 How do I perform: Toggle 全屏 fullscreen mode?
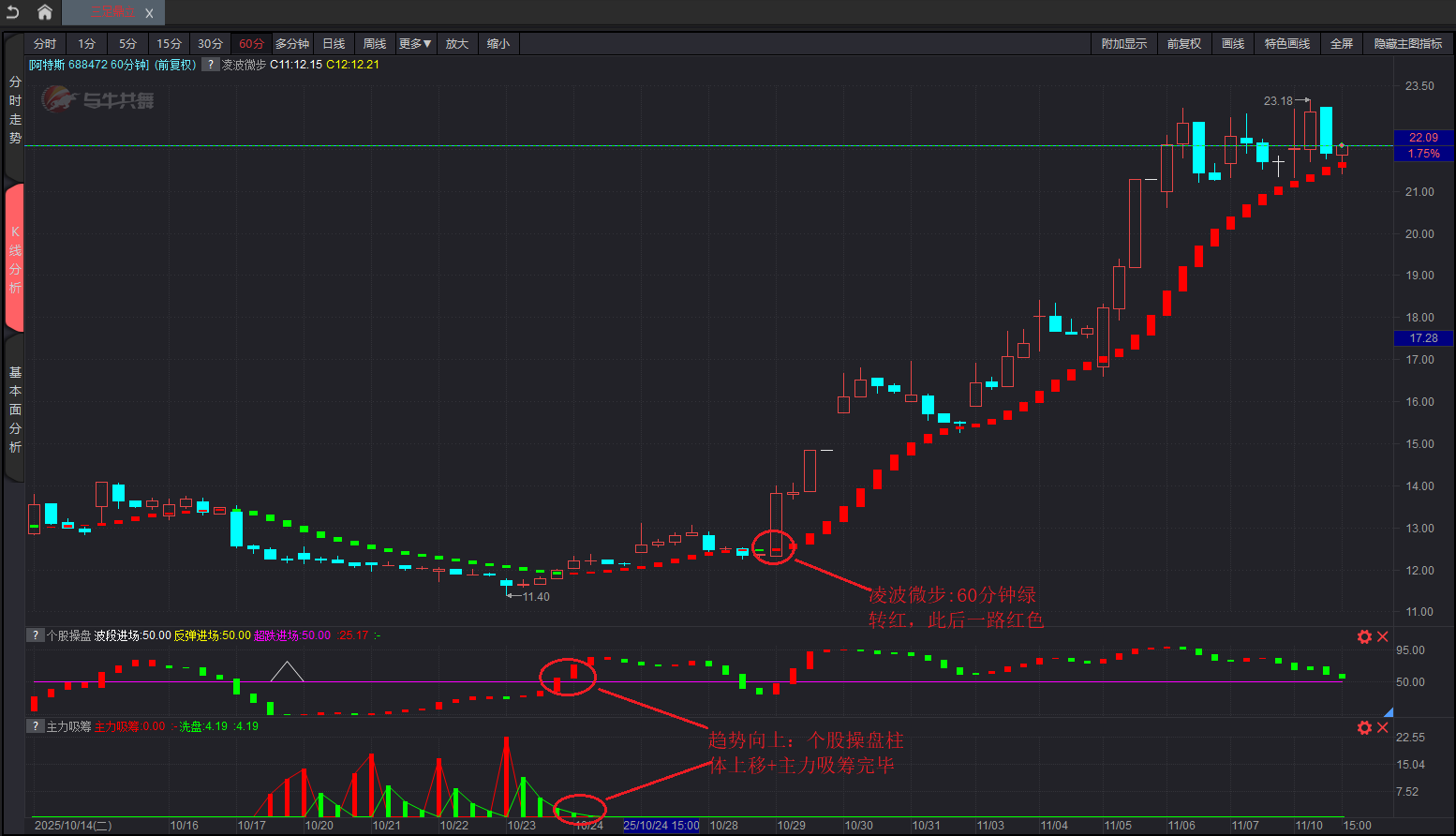(x=1342, y=44)
